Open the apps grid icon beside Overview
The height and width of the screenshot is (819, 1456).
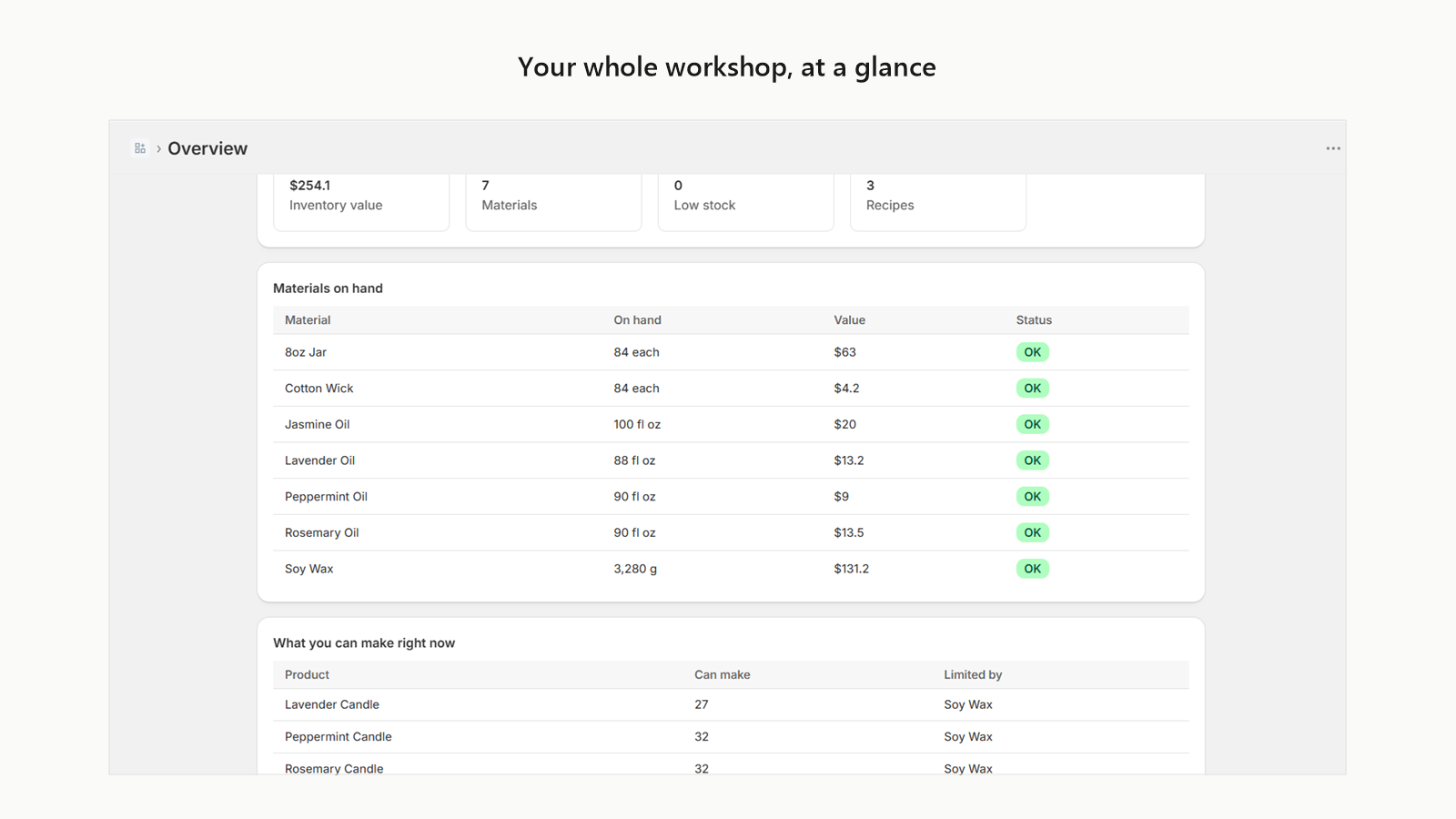click(140, 148)
